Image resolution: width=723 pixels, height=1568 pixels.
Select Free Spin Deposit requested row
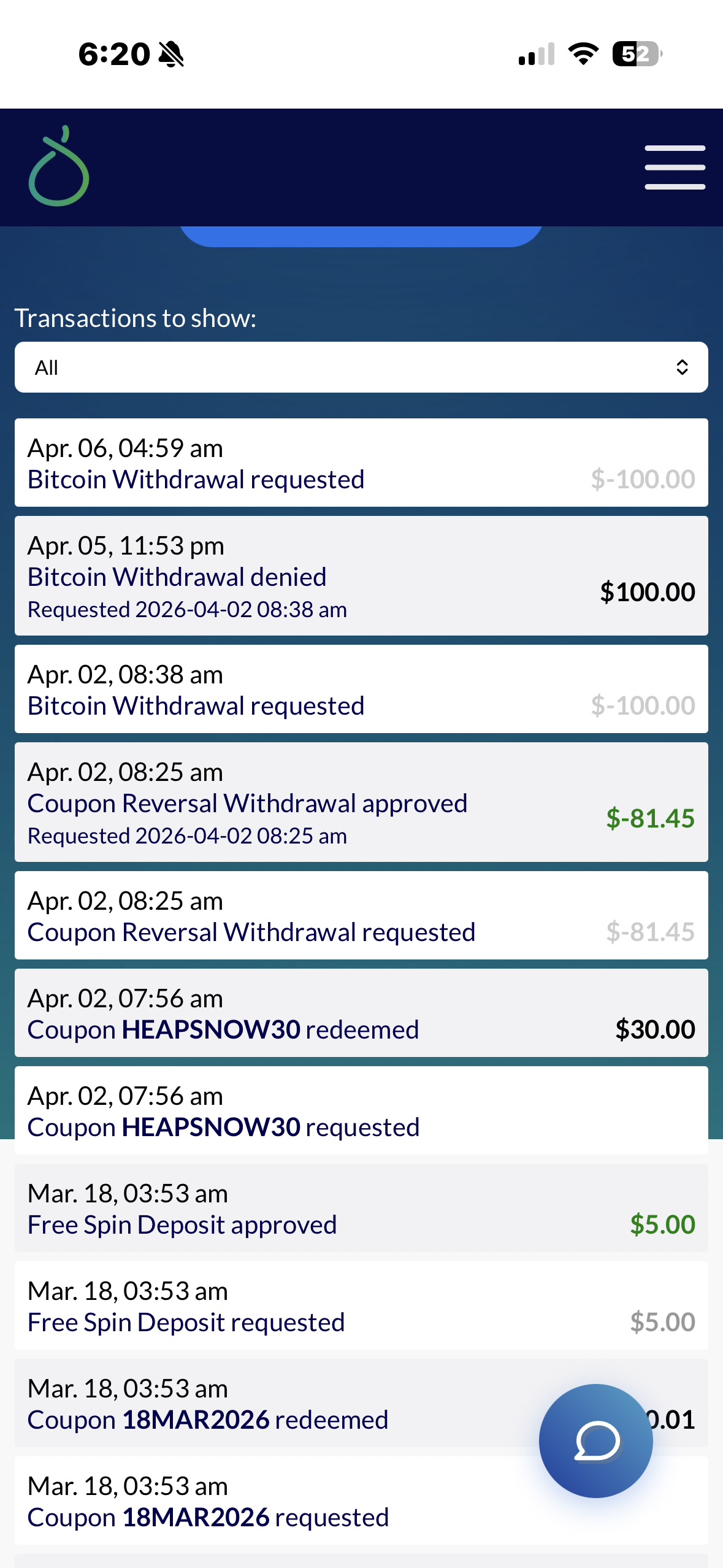pos(361,1306)
